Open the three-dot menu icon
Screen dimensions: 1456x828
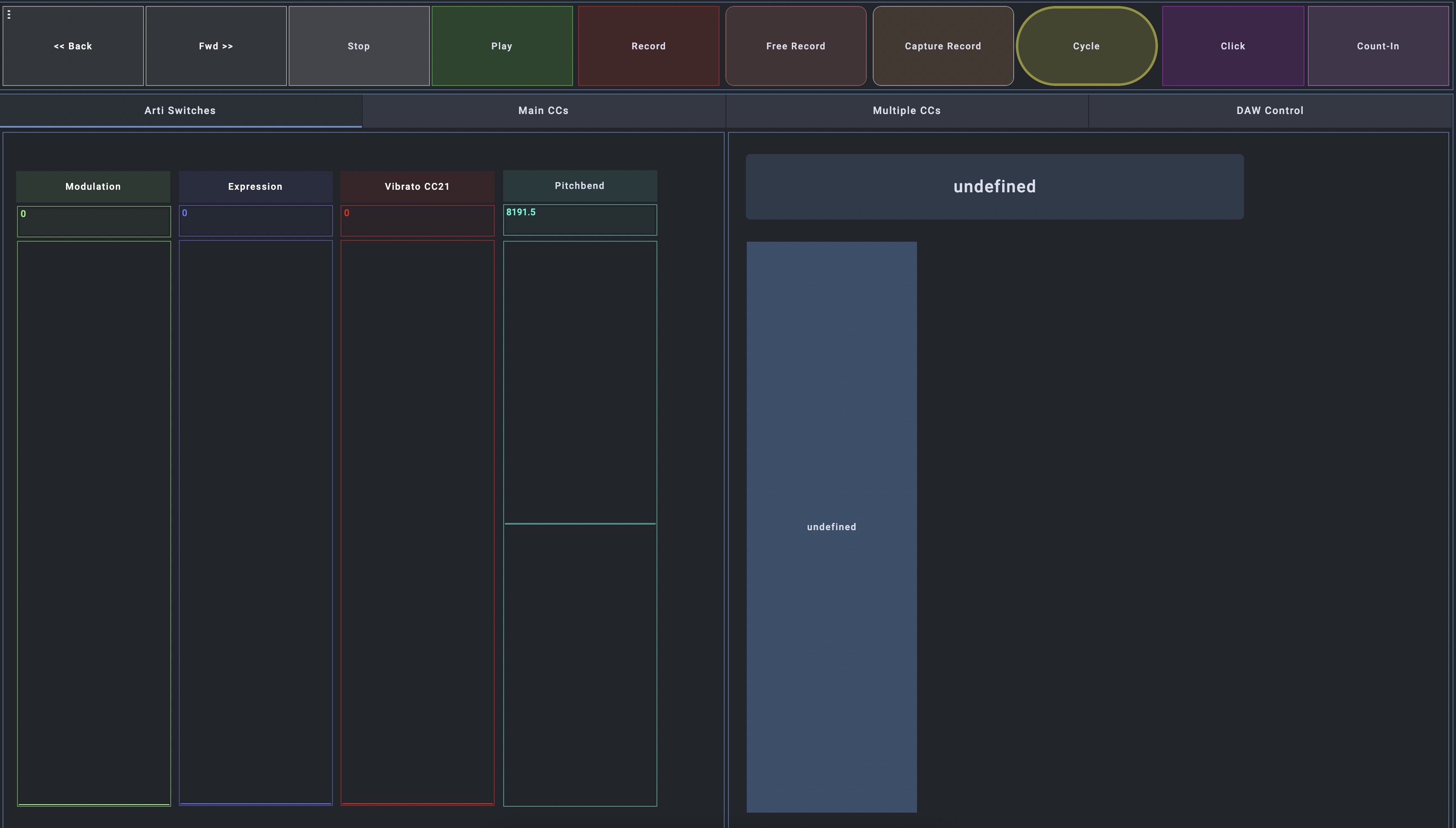pos(9,14)
